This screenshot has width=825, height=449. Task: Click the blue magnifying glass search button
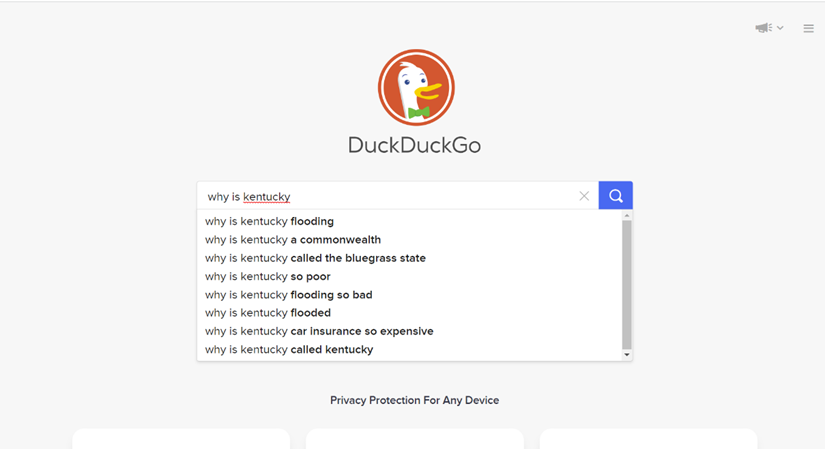(615, 196)
